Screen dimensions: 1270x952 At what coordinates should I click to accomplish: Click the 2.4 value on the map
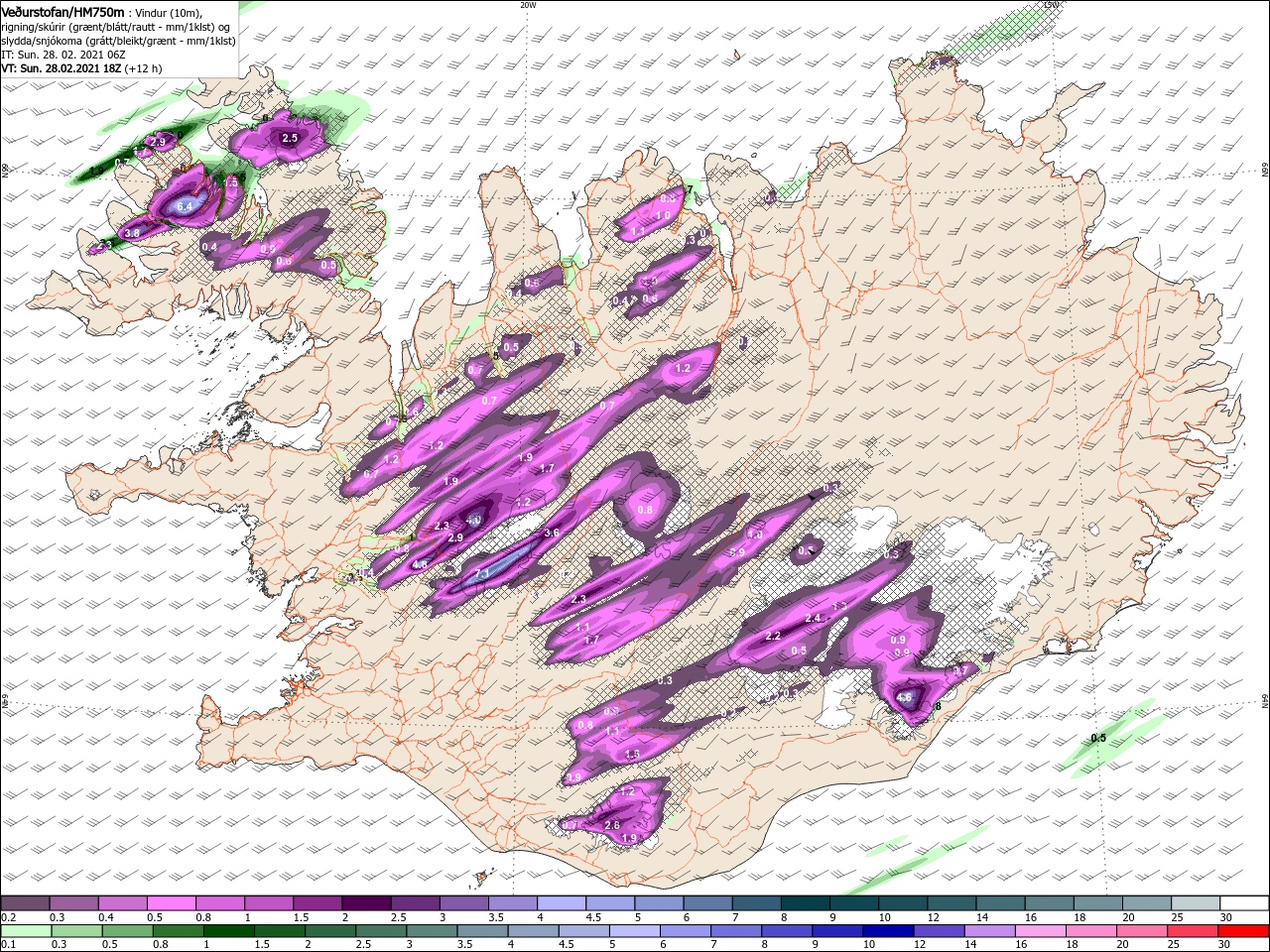(x=814, y=618)
